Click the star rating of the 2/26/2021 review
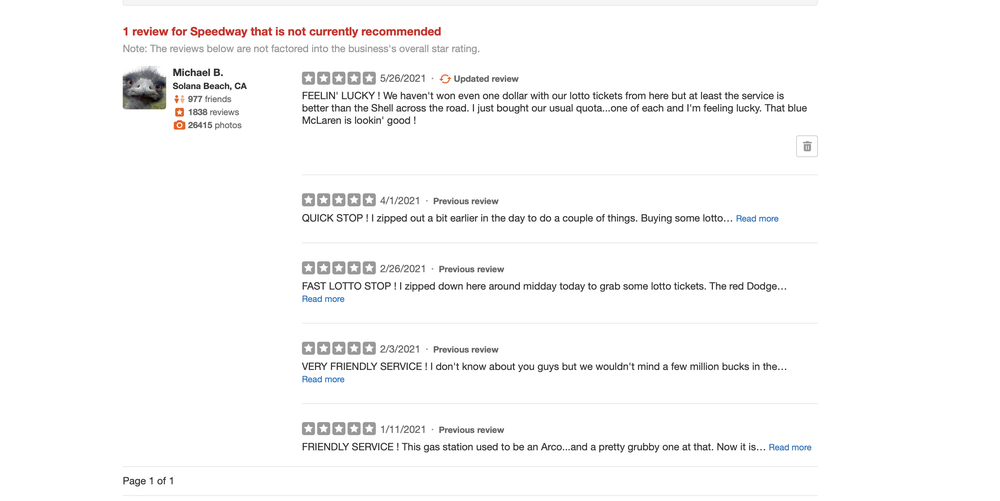Image resolution: width=1000 pixels, height=501 pixels. 339,268
